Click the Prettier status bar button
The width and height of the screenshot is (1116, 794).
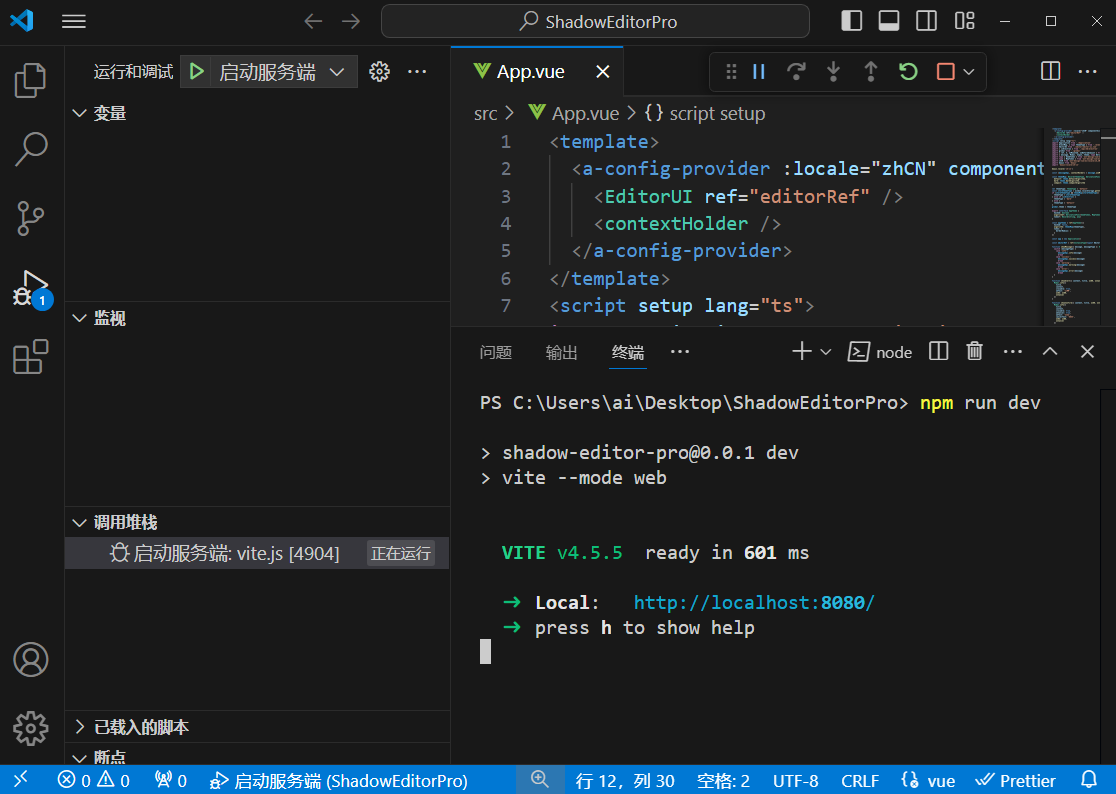(x=1017, y=781)
